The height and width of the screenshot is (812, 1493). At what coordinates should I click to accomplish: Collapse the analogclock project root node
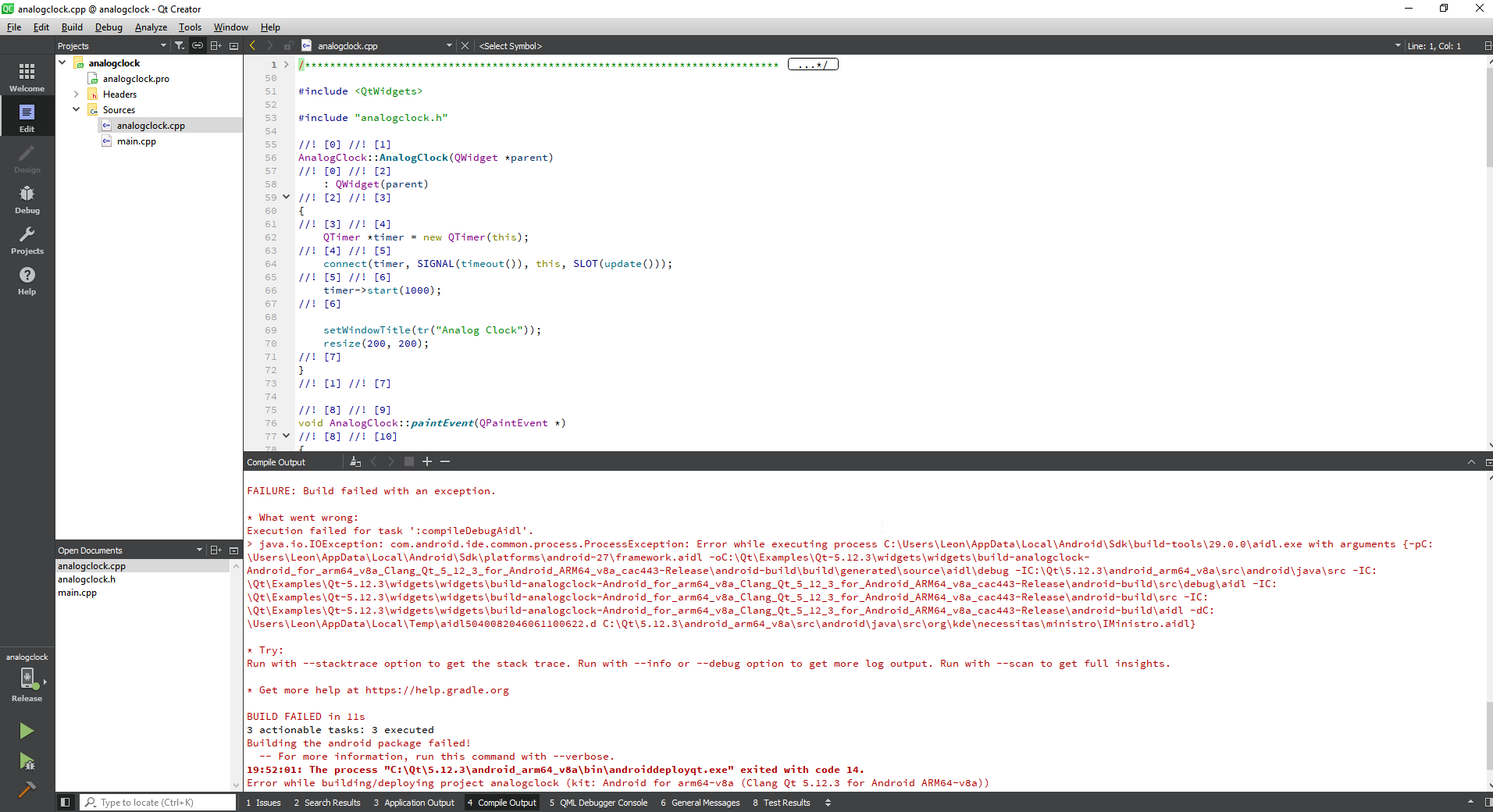click(62, 63)
